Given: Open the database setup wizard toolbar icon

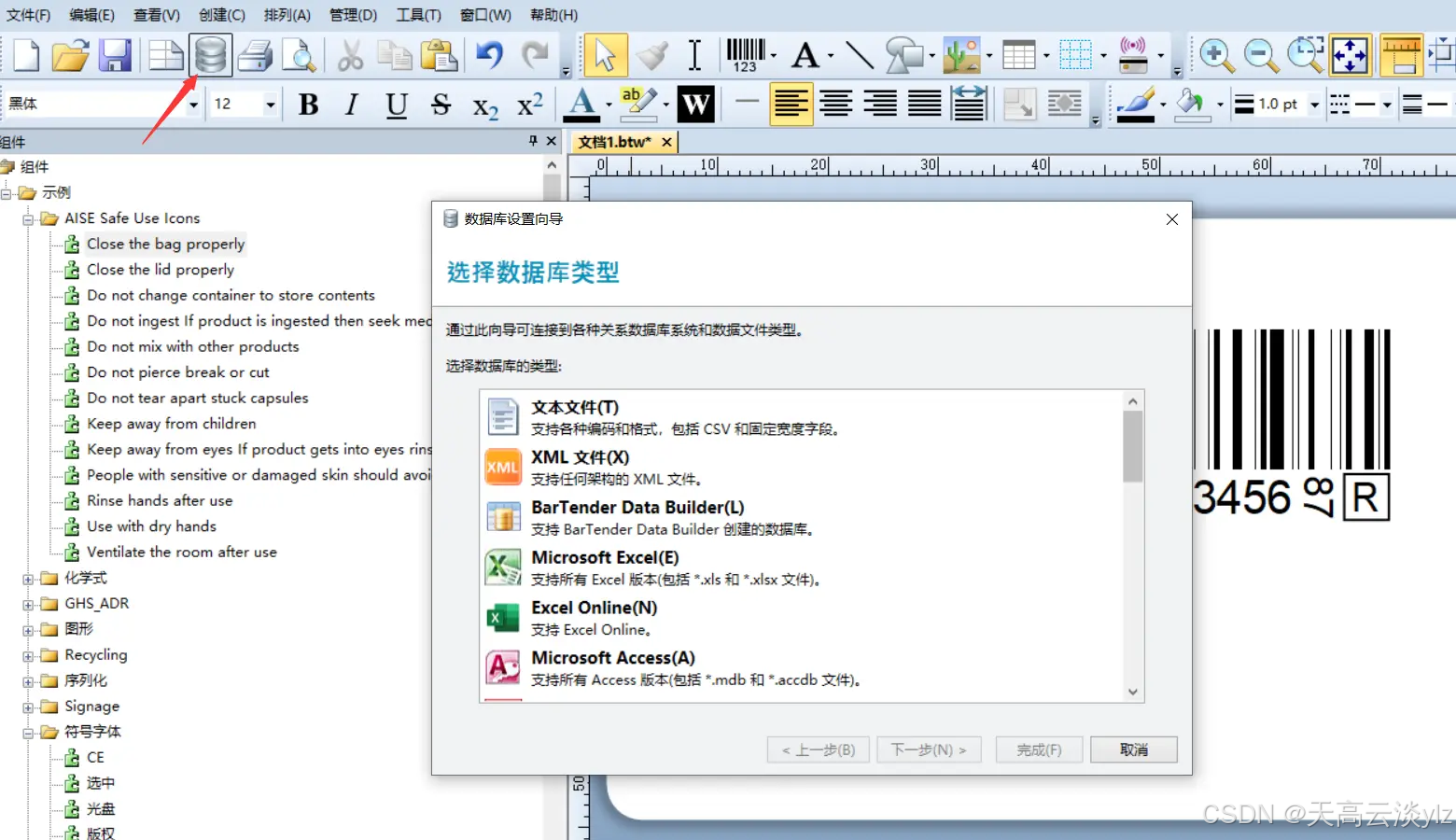Looking at the screenshot, I should [x=210, y=55].
